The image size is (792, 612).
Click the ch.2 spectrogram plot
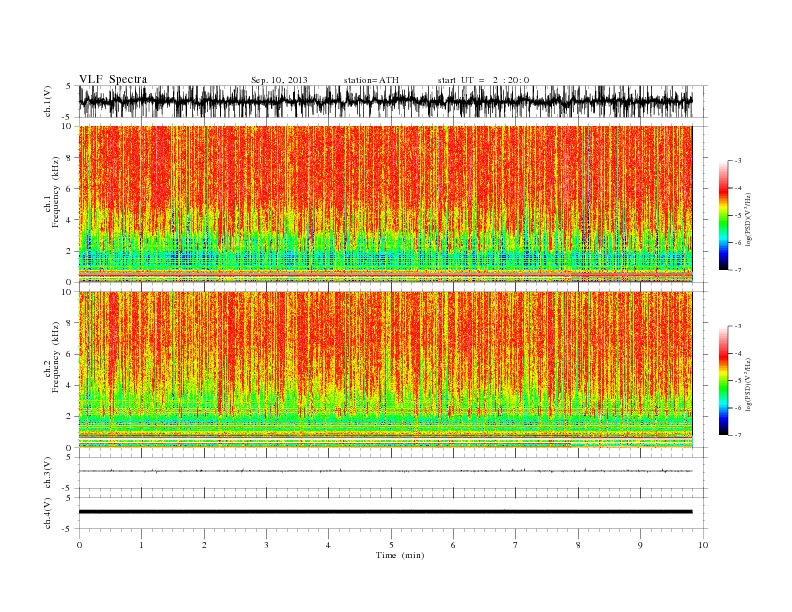(x=385, y=369)
